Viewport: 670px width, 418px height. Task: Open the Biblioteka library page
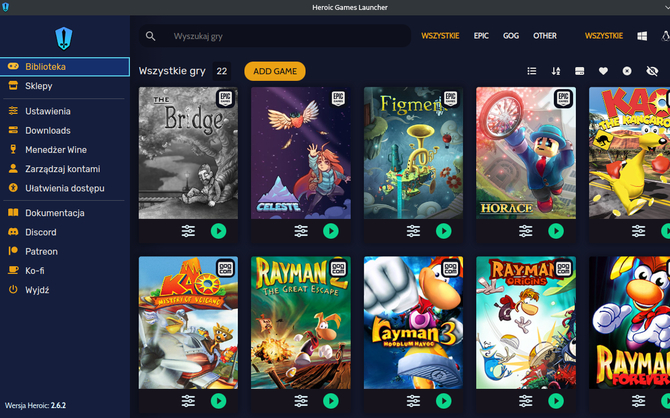[65, 67]
